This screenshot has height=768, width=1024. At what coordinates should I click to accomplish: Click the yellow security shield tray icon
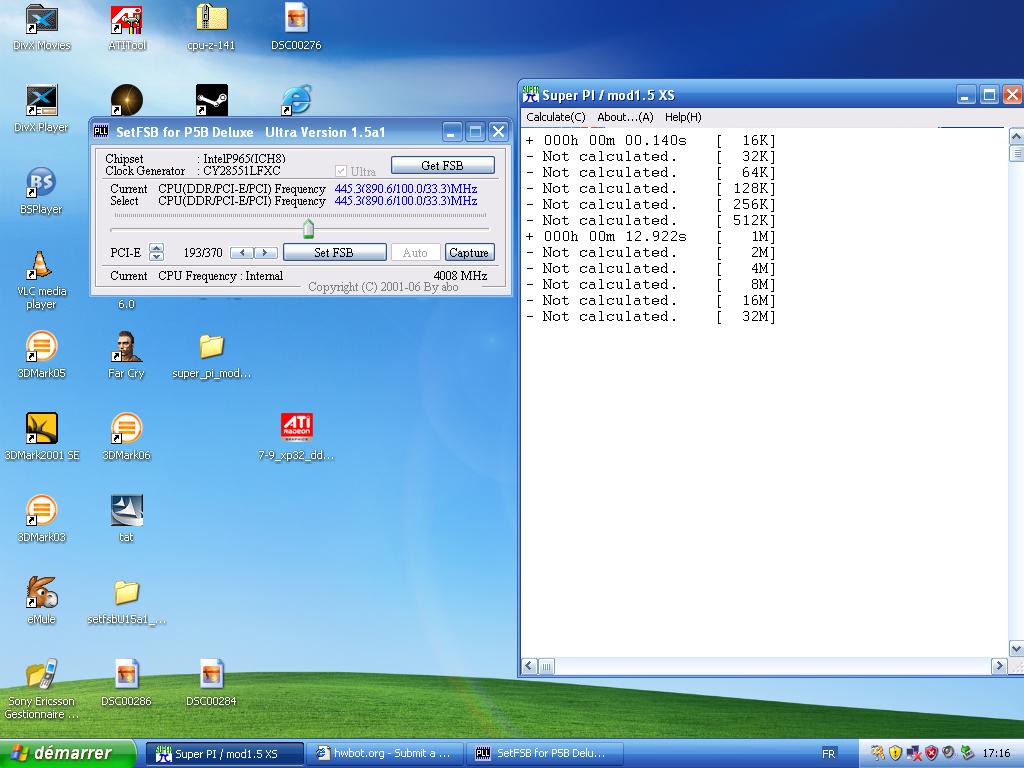895,753
